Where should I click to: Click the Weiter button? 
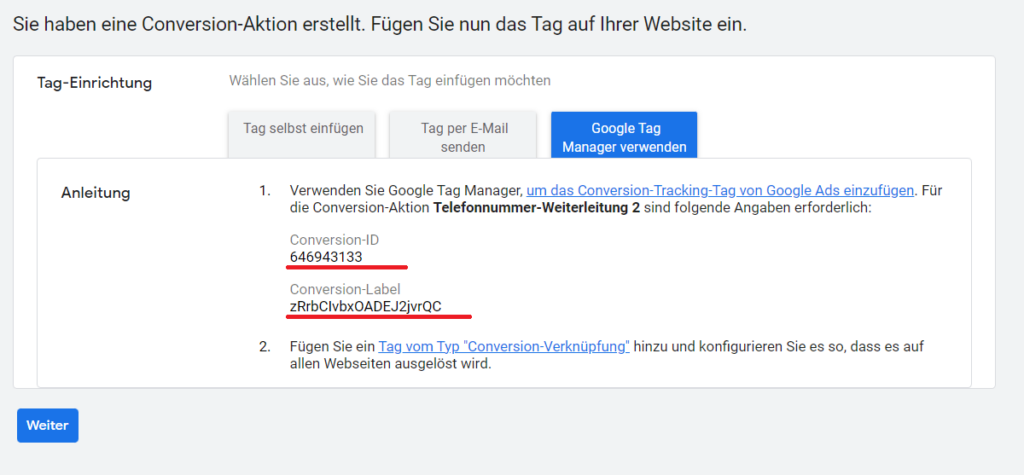[x=48, y=425]
